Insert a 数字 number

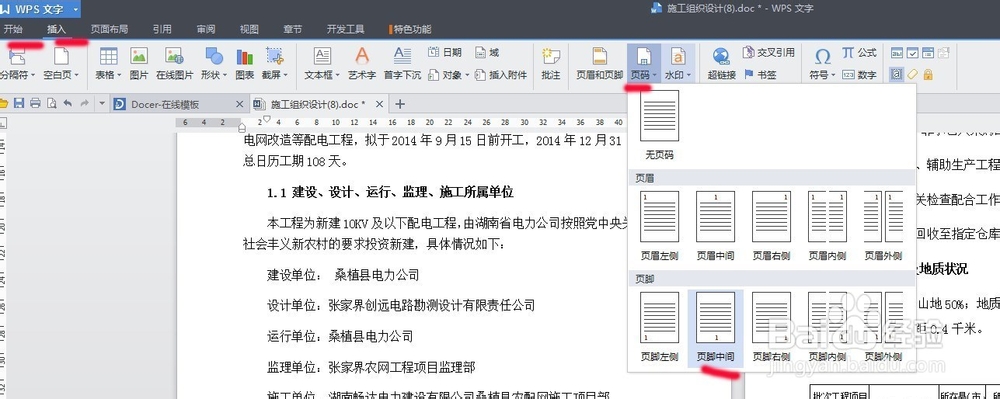[859, 75]
